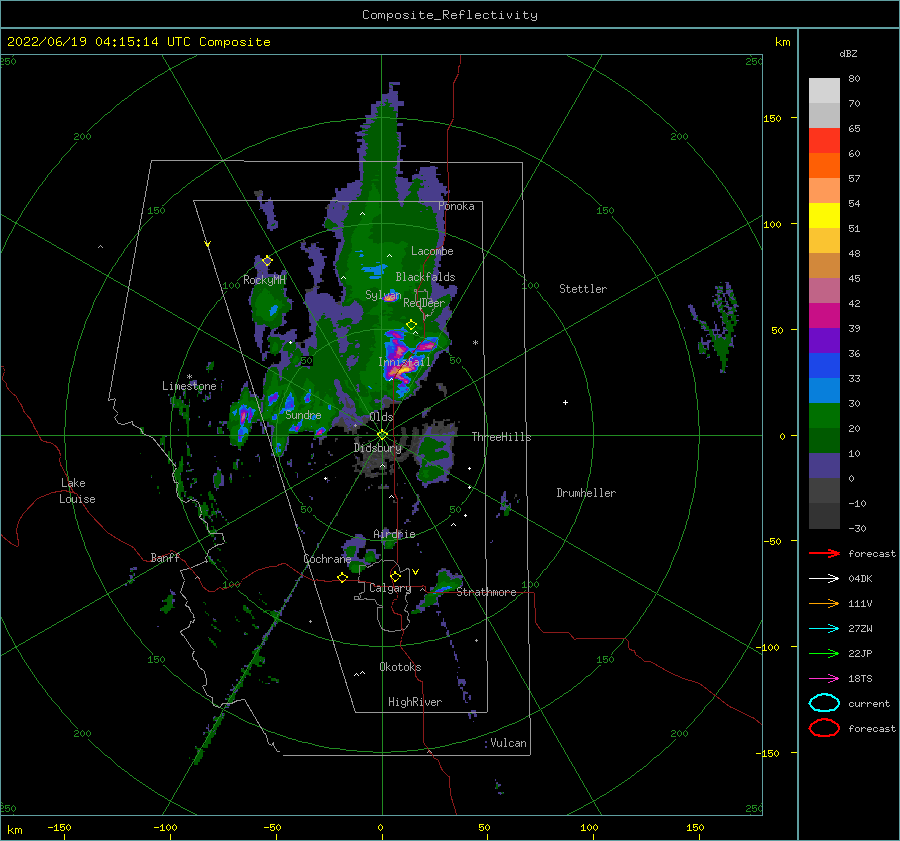Select the yellow diamond marker below Cochrane
The height and width of the screenshot is (841, 900).
[x=342, y=577]
